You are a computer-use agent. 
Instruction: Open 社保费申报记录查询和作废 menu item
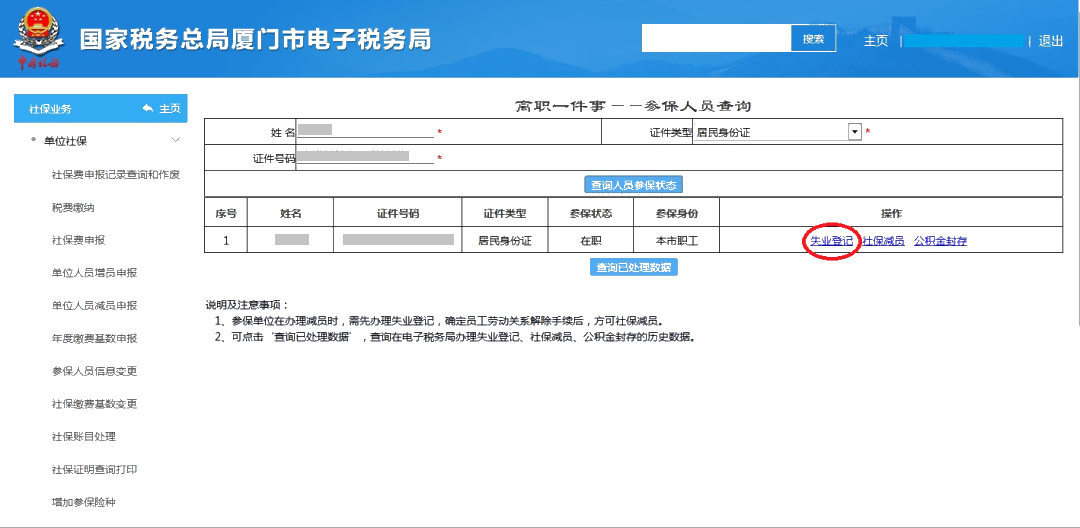coord(116,174)
